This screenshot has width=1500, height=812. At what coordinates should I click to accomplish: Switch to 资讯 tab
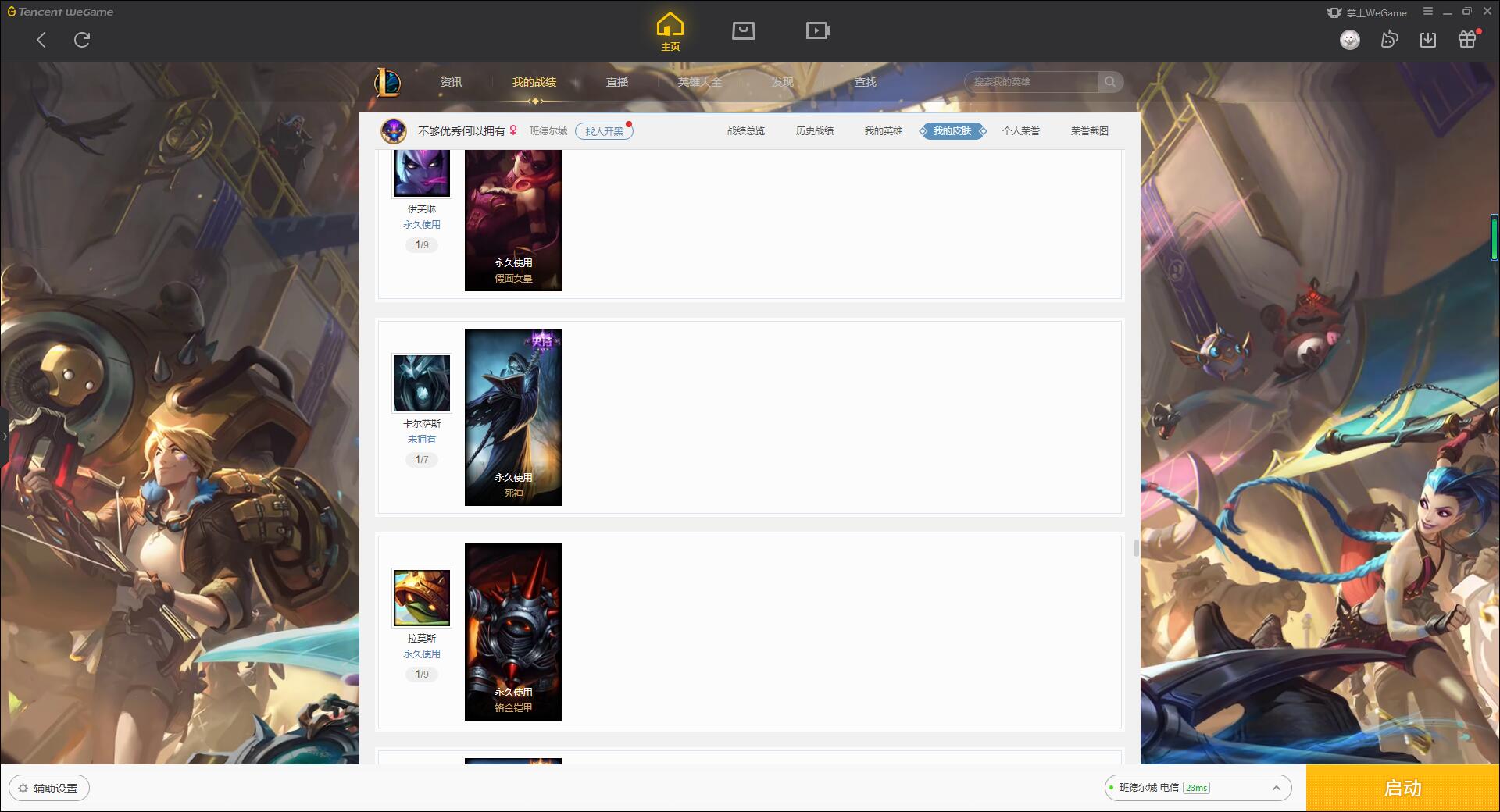point(452,82)
